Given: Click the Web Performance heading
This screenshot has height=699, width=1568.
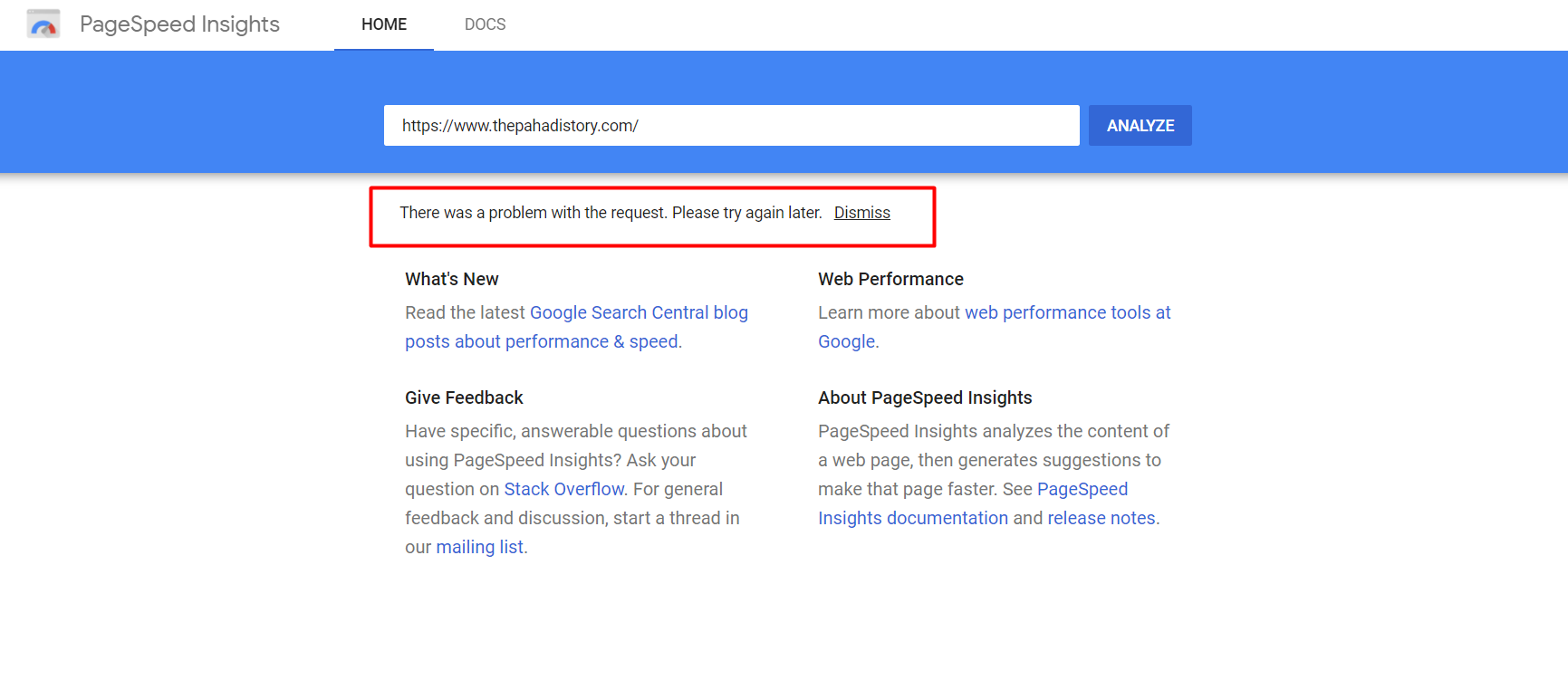Looking at the screenshot, I should pos(890,280).
